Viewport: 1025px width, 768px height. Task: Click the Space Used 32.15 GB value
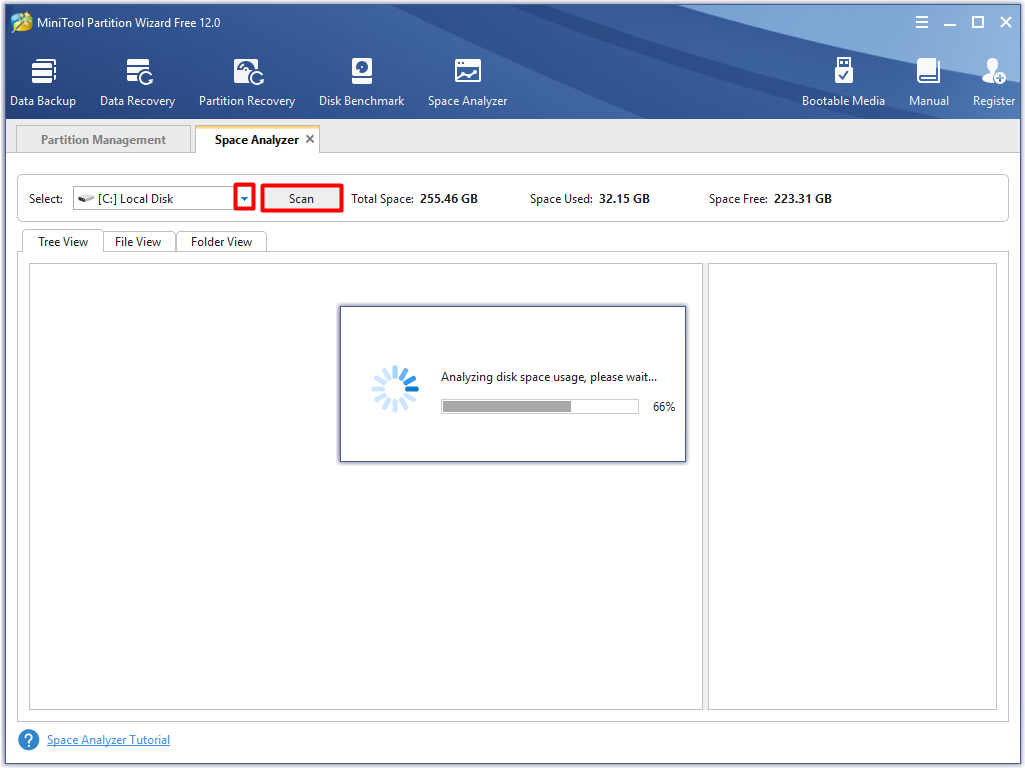[x=624, y=199]
